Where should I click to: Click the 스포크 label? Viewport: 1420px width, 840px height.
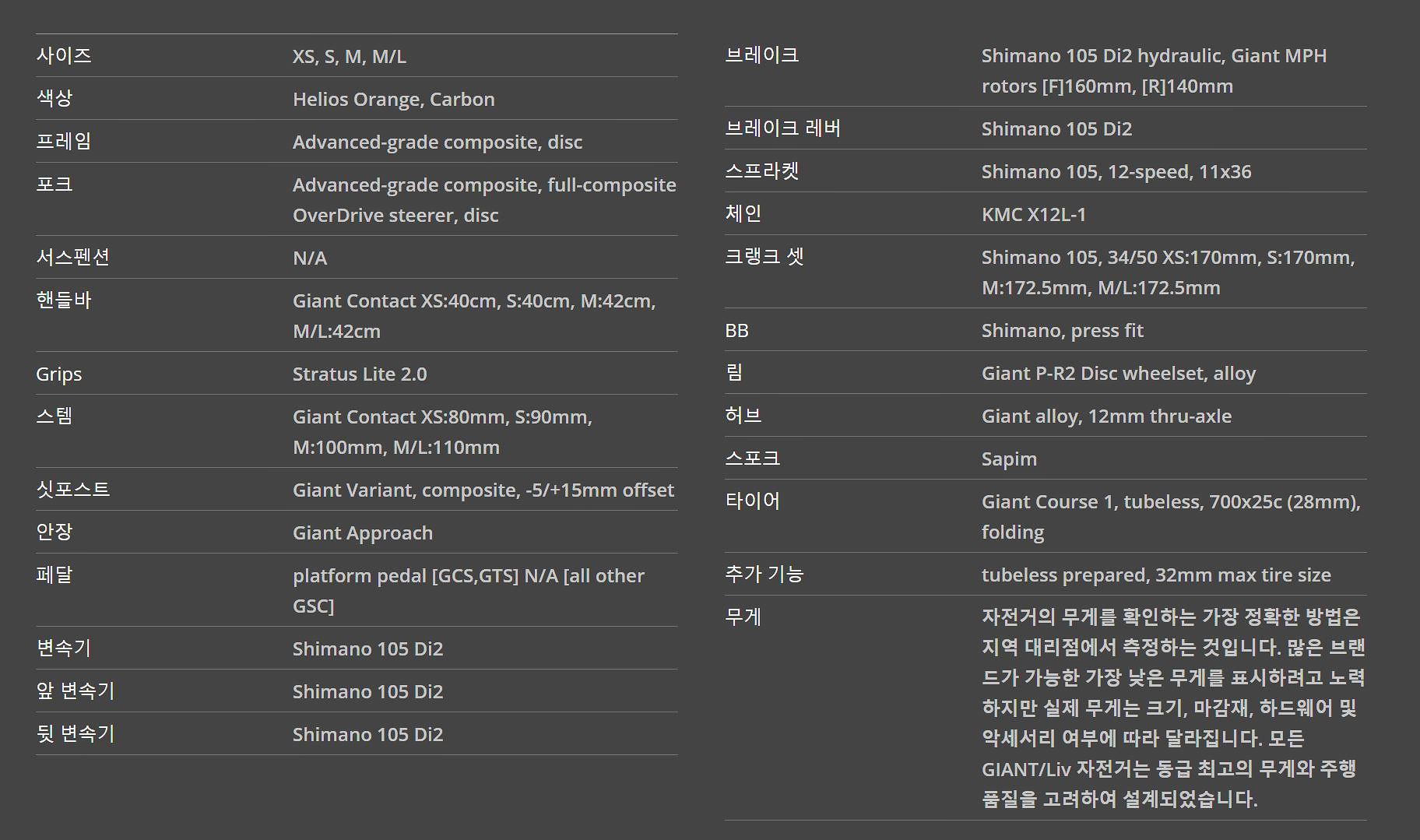(x=753, y=458)
